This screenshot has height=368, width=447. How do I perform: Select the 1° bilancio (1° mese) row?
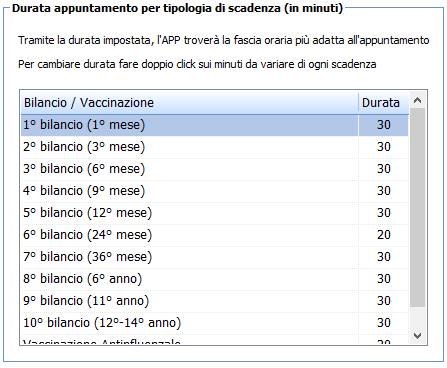(x=215, y=125)
